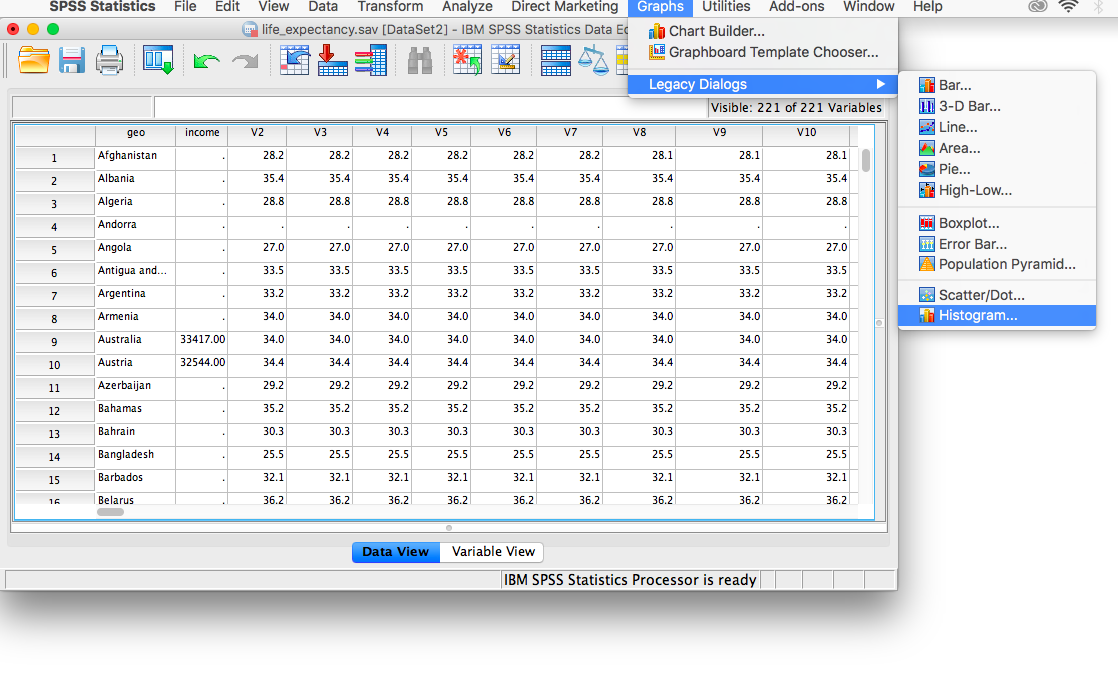Click the Afghanistan cell
1118x677 pixels.
coord(135,156)
